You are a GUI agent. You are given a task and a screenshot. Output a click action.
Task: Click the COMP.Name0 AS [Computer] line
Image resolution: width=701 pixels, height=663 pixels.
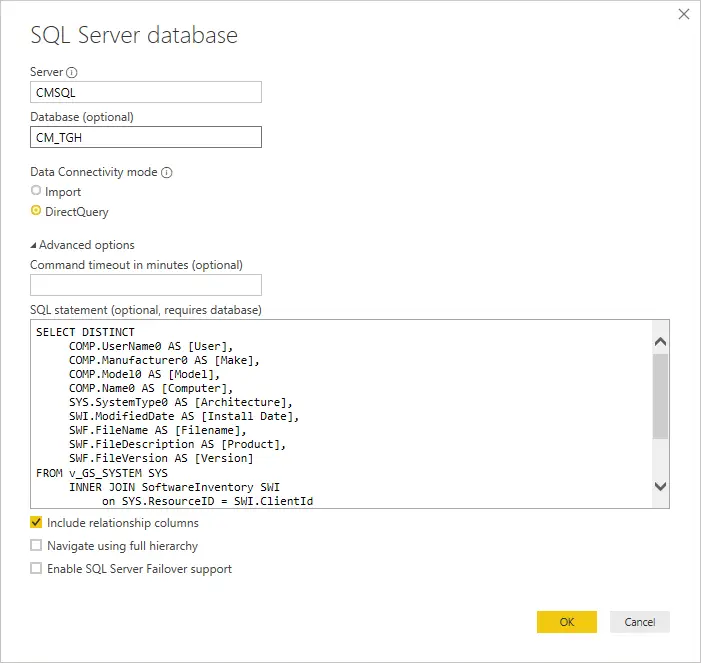click(151, 388)
